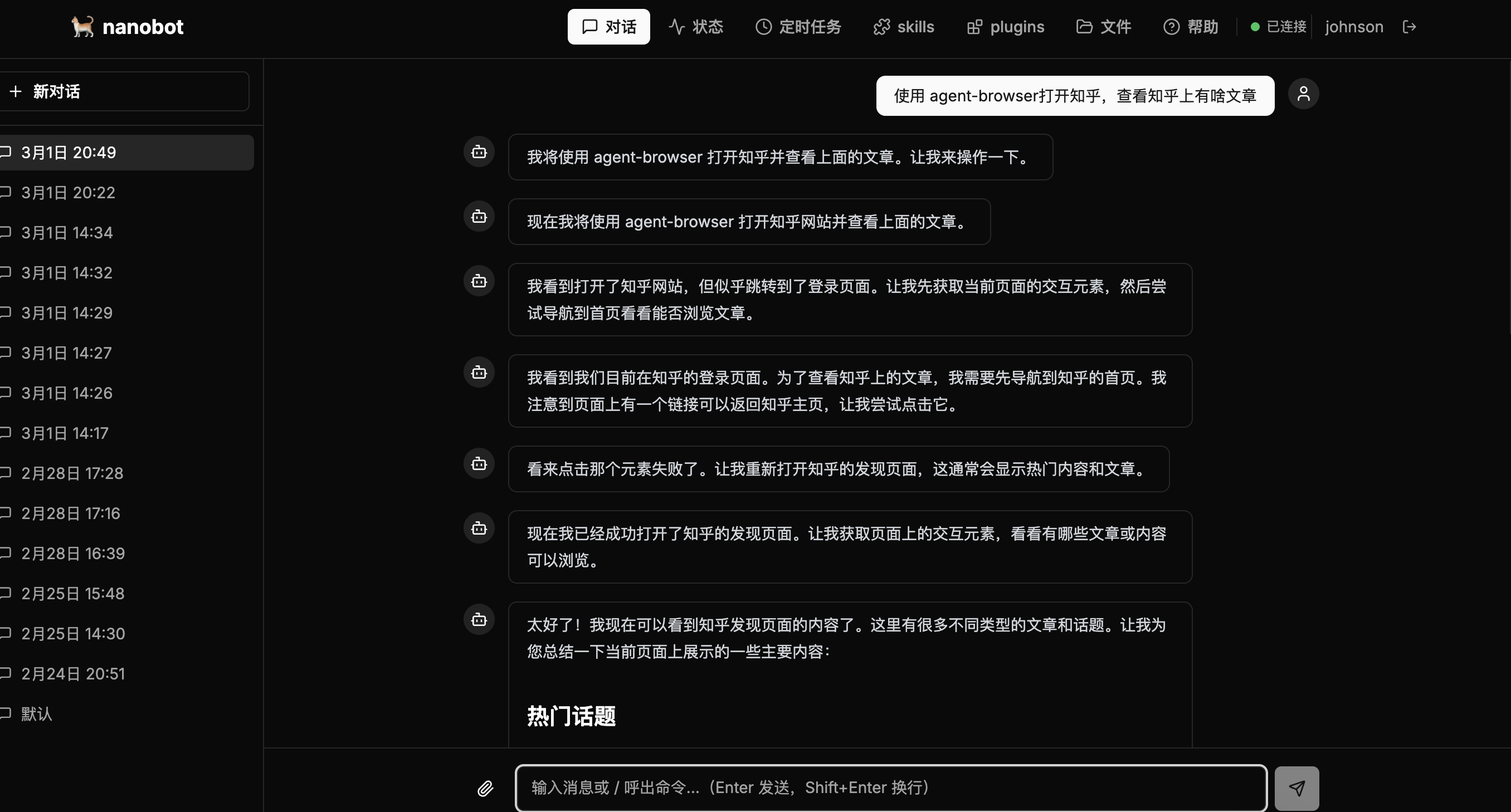Click the 热门话题 heading
Viewport: 1511px width, 812px height.
pyautogui.click(x=571, y=716)
